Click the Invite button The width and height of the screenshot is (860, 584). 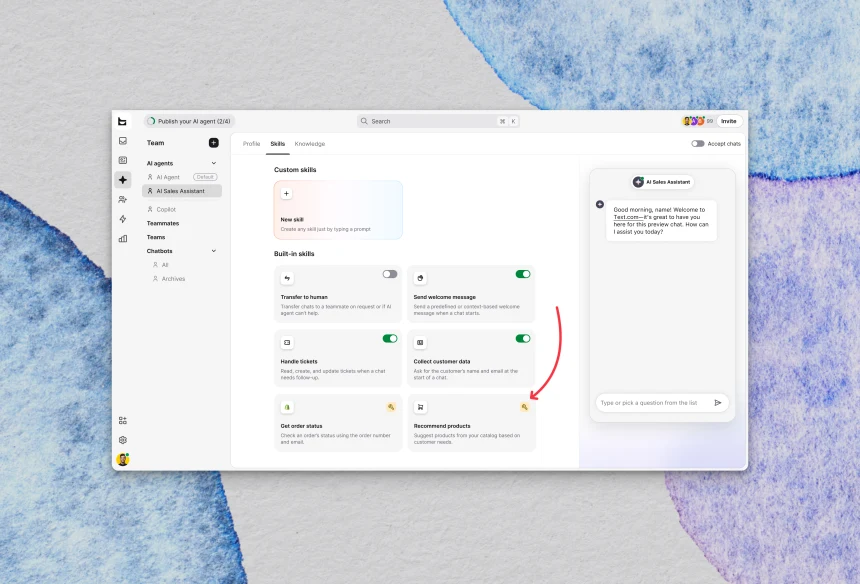click(729, 121)
